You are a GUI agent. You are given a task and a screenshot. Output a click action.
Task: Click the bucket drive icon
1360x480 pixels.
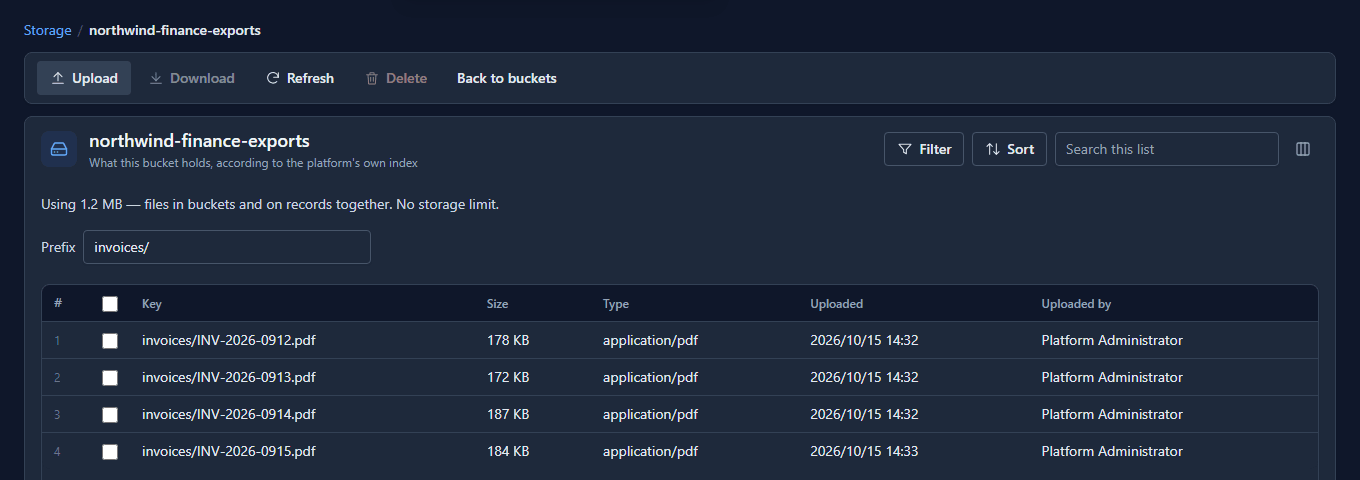[x=59, y=149]
